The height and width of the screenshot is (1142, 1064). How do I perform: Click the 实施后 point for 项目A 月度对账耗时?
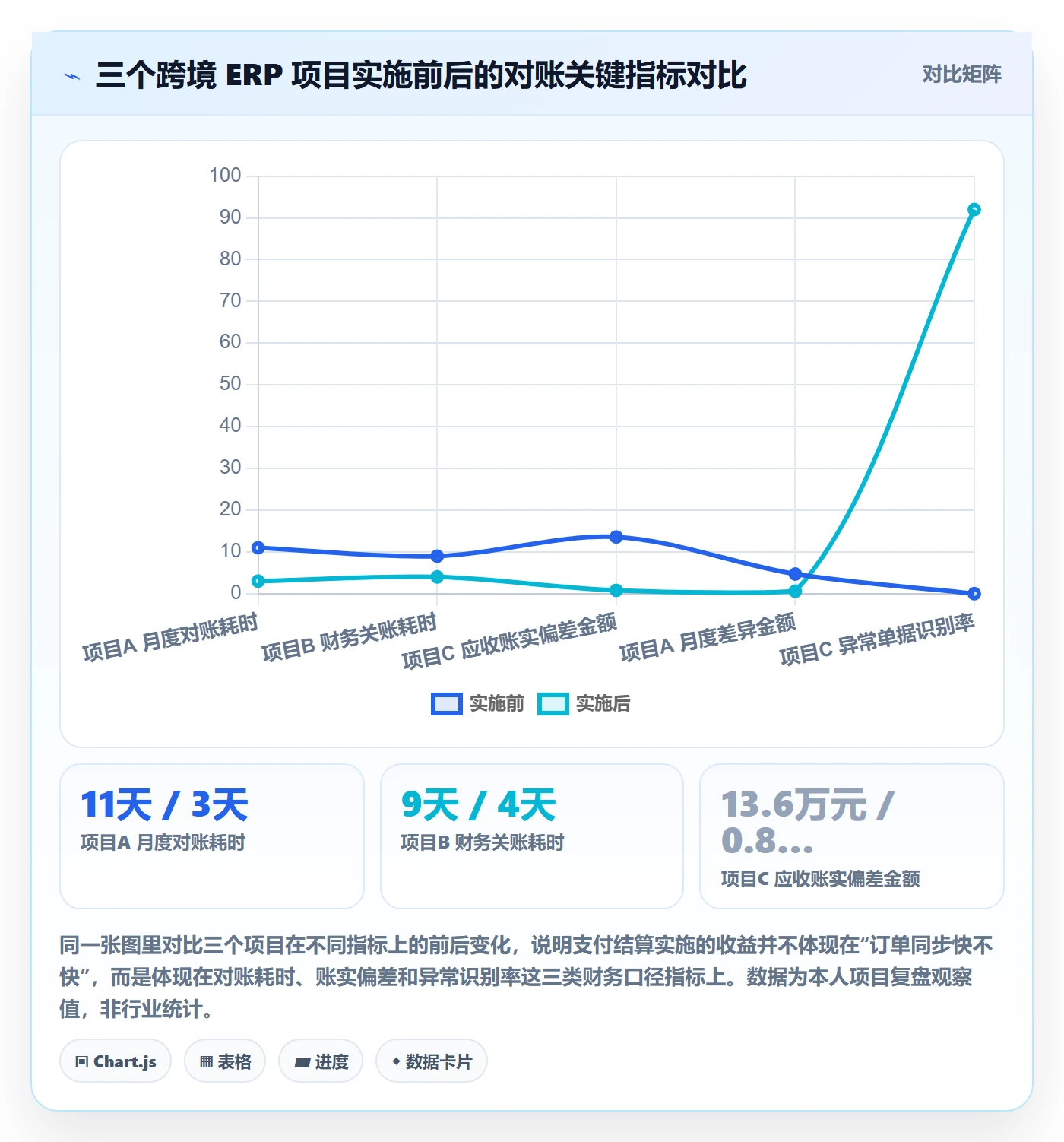[x=258, y=581]
